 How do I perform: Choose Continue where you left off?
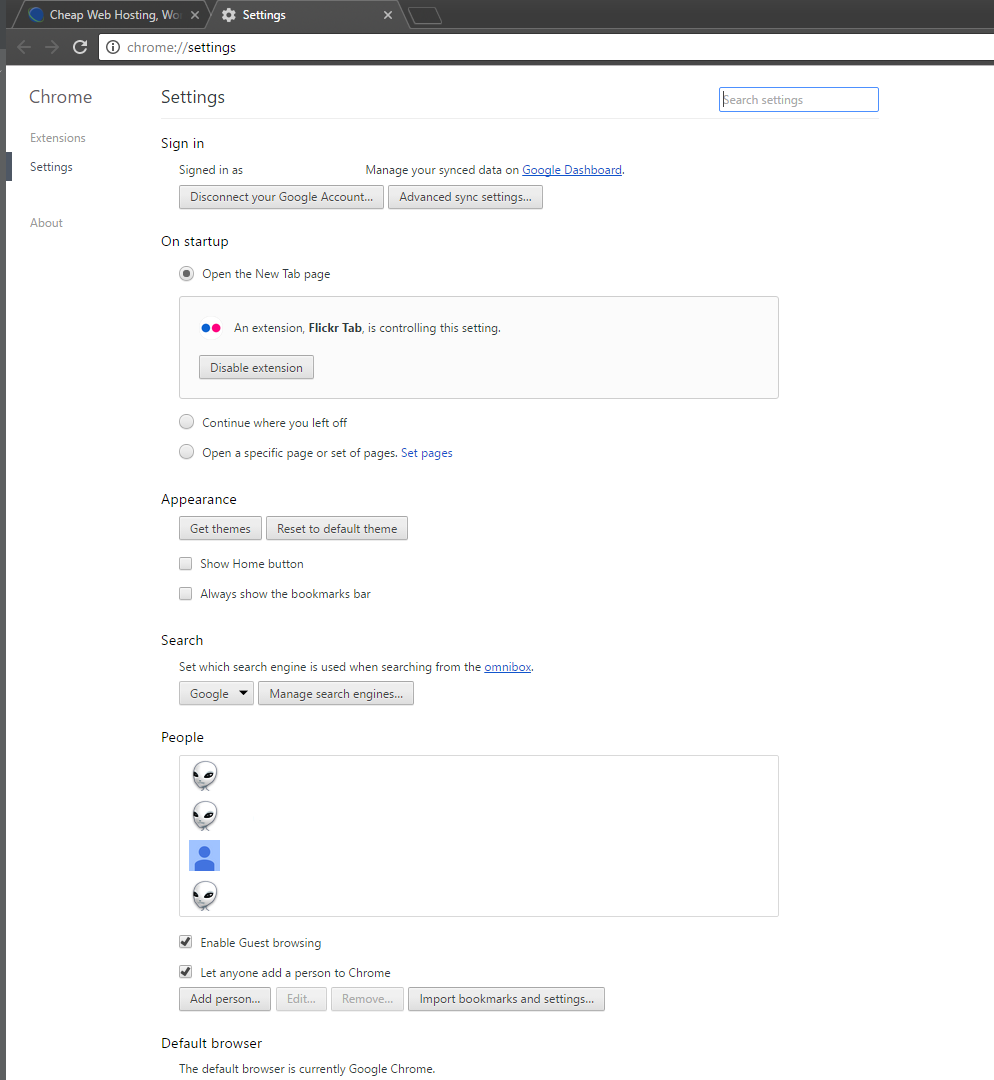click(186, 422)
